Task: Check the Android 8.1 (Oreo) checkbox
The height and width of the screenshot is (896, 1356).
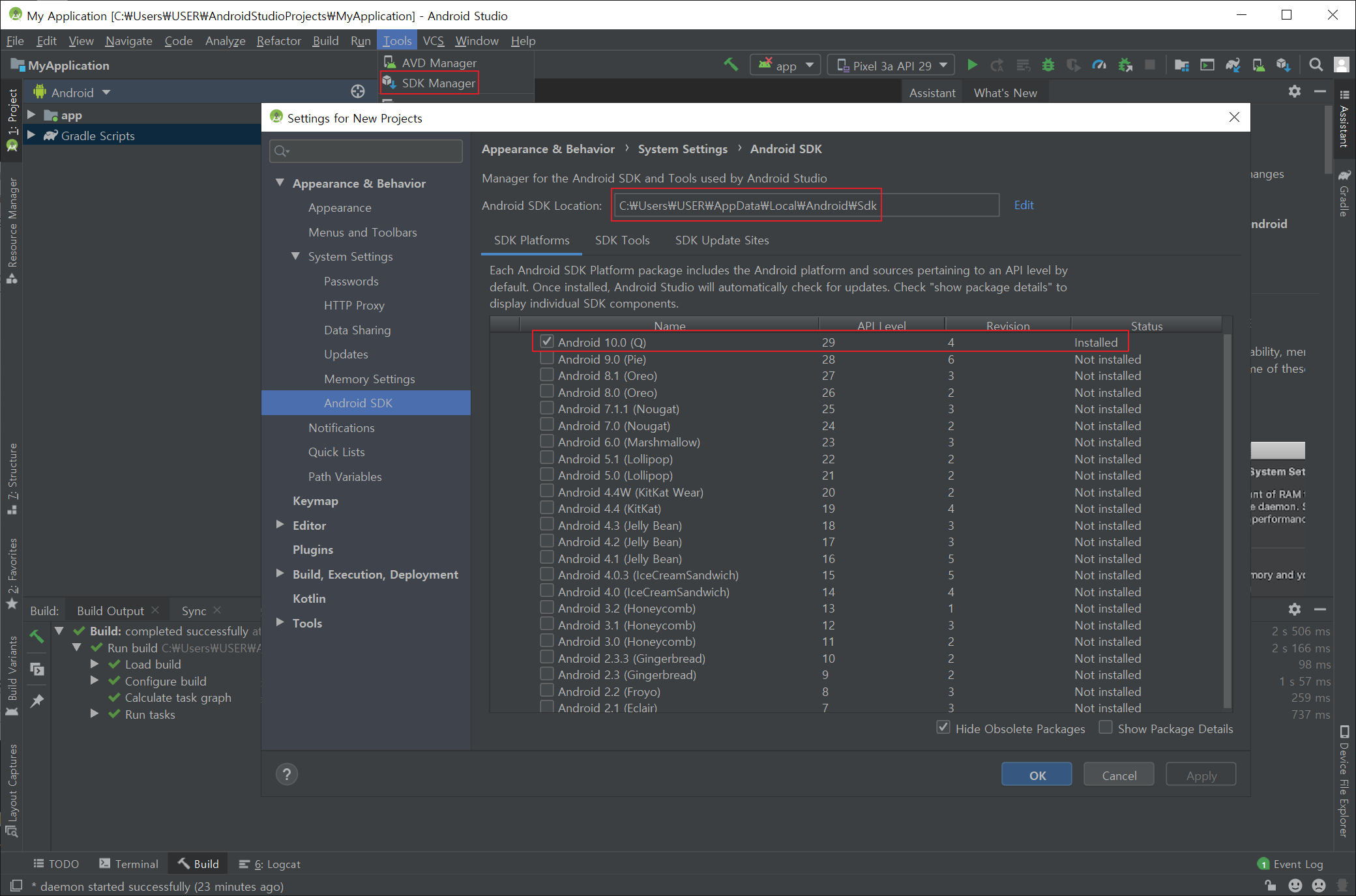Action: 546,375
